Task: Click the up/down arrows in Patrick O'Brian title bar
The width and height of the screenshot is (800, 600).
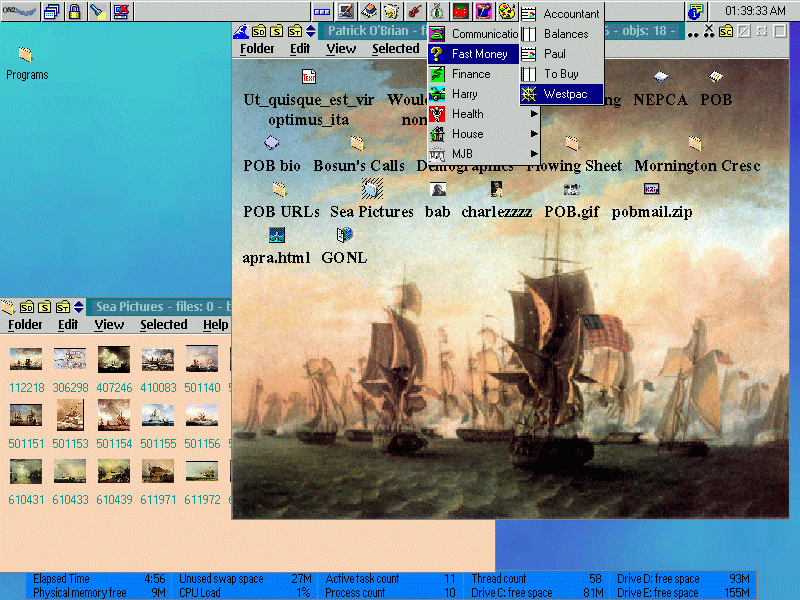Action: tap(310, 31)
